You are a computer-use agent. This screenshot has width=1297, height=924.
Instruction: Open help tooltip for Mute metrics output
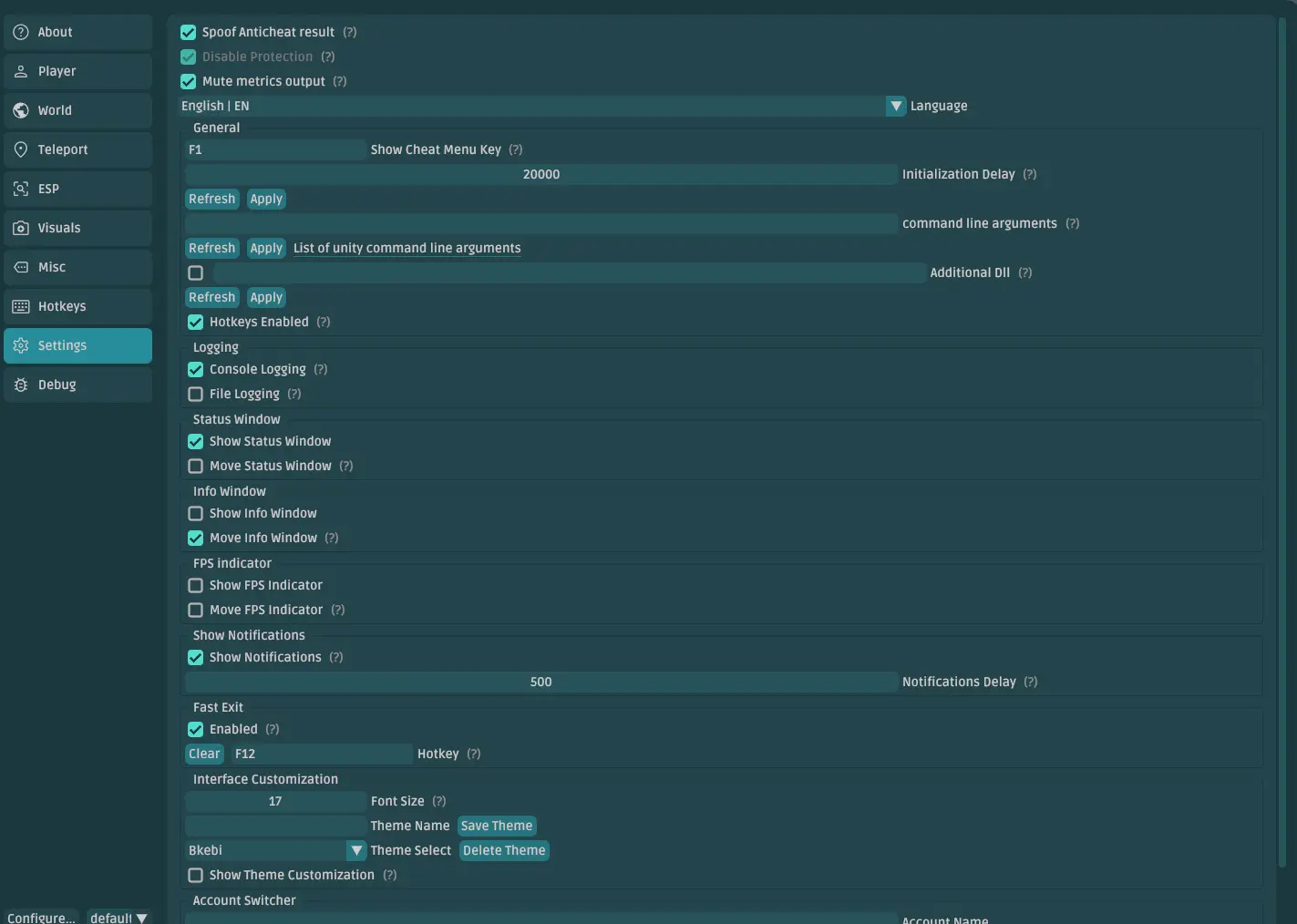340,81
